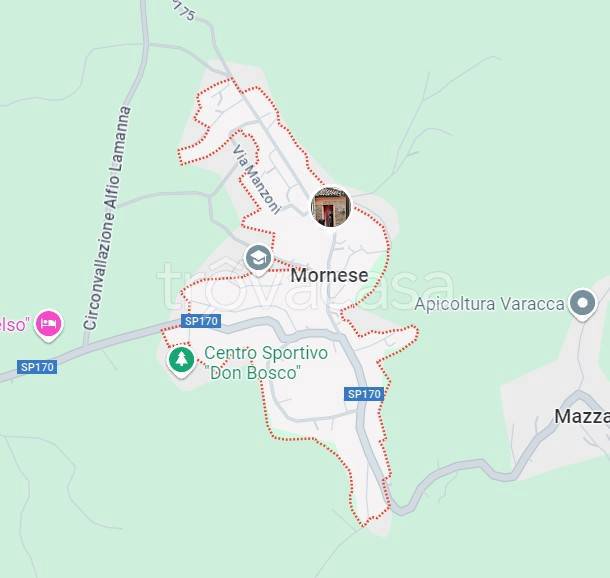610x578 pixels.
Task: Click the Via Manzoni street label
Action: (x=256, y=179)
